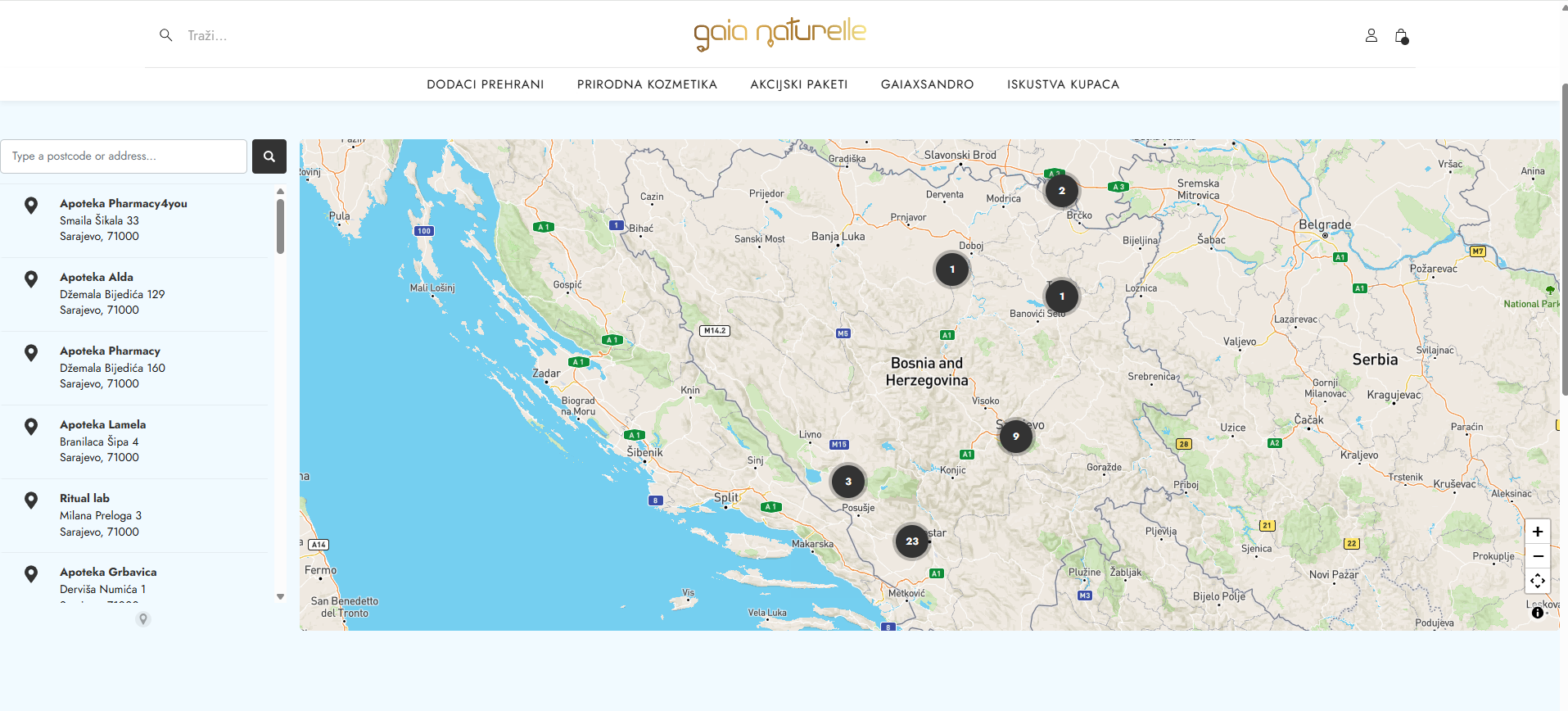The height and width of the screenshot is (711, 1568).
Task: Click the store locator search button
Action: (269, 156)
